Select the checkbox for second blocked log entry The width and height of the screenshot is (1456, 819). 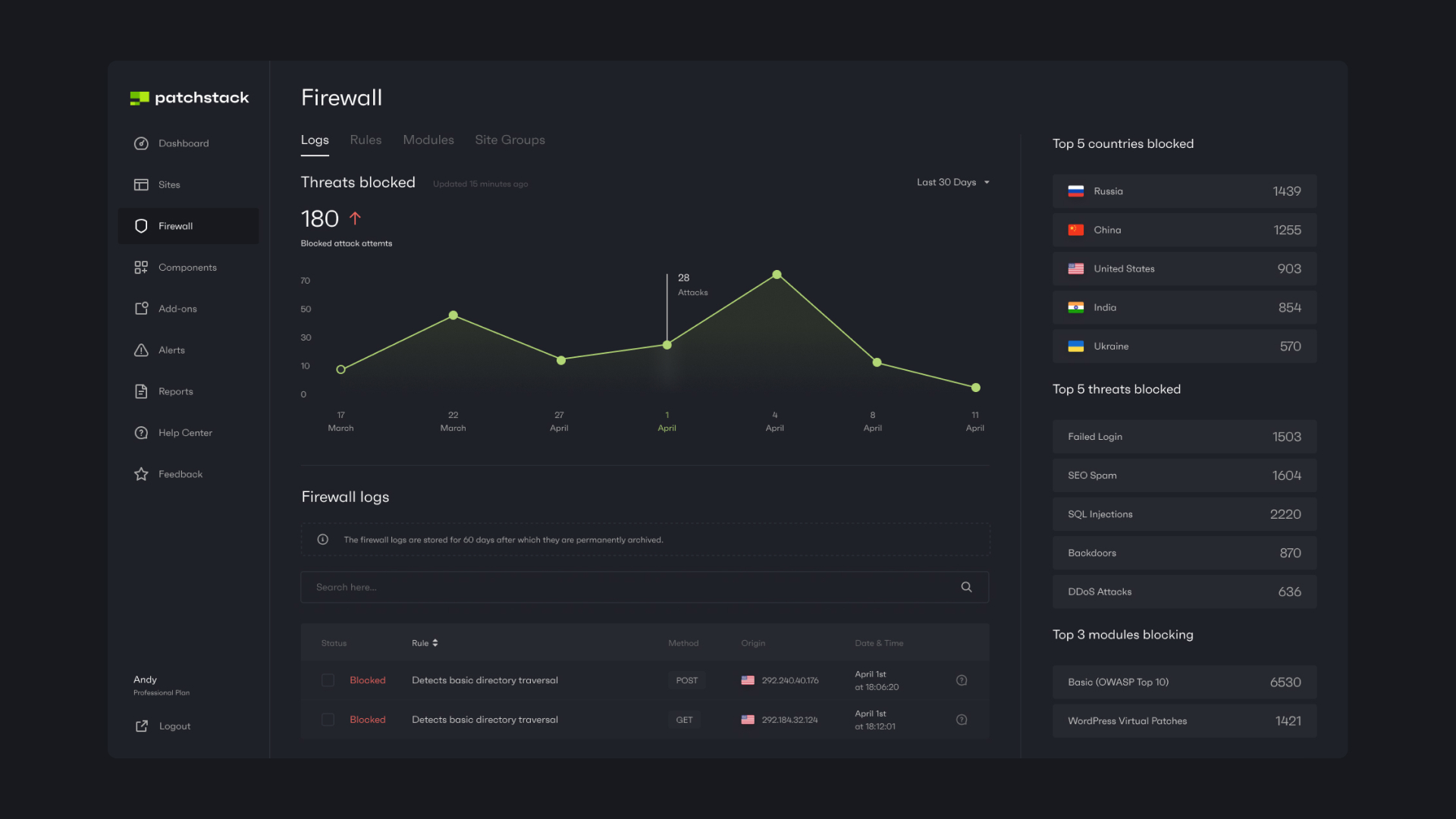[327, 719]
